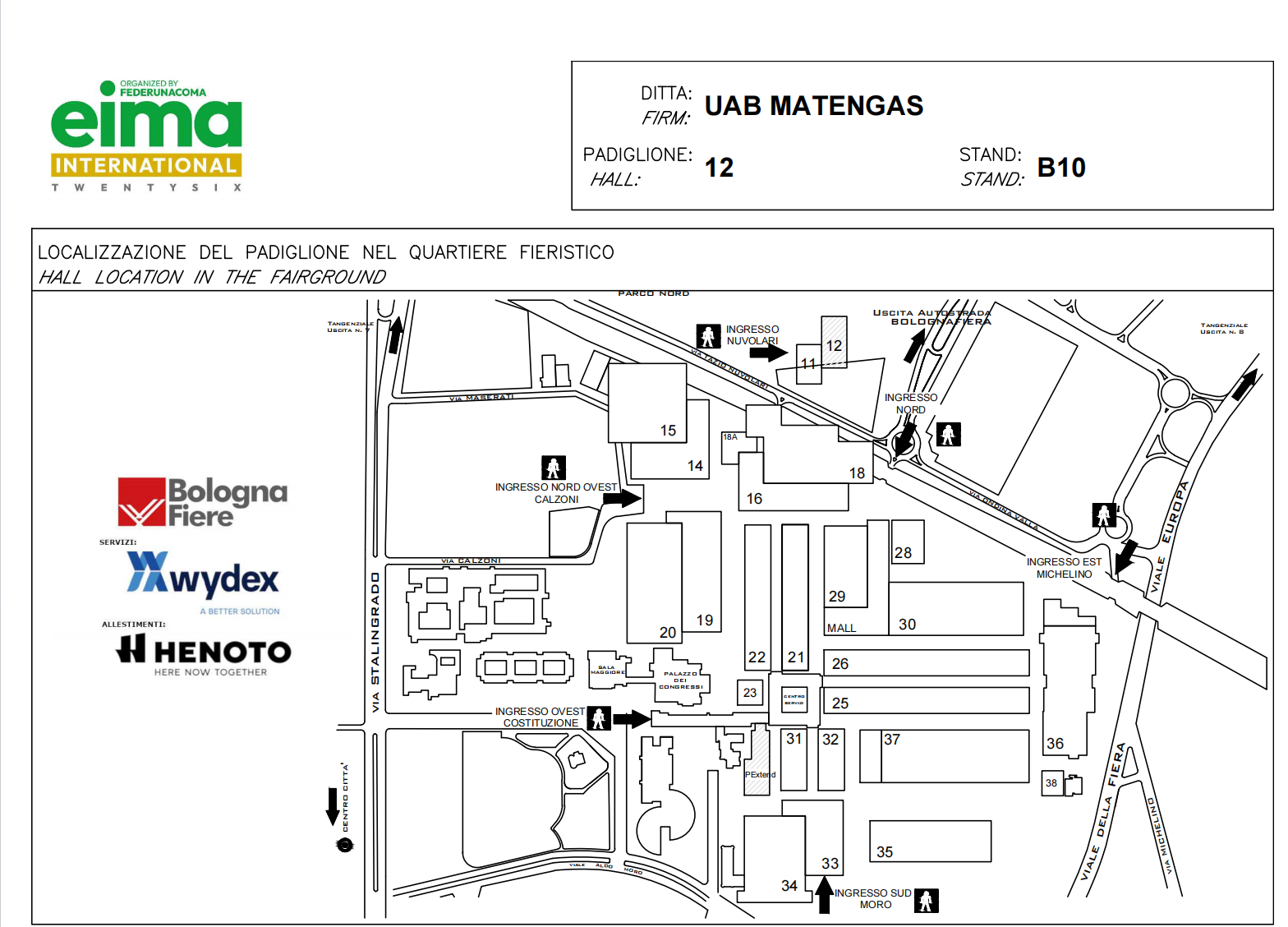Click the arrow at Ingresso Nuvolari
Image resolution: width=1288 pixels, height=927 pixels.
[x=769, y=353]
